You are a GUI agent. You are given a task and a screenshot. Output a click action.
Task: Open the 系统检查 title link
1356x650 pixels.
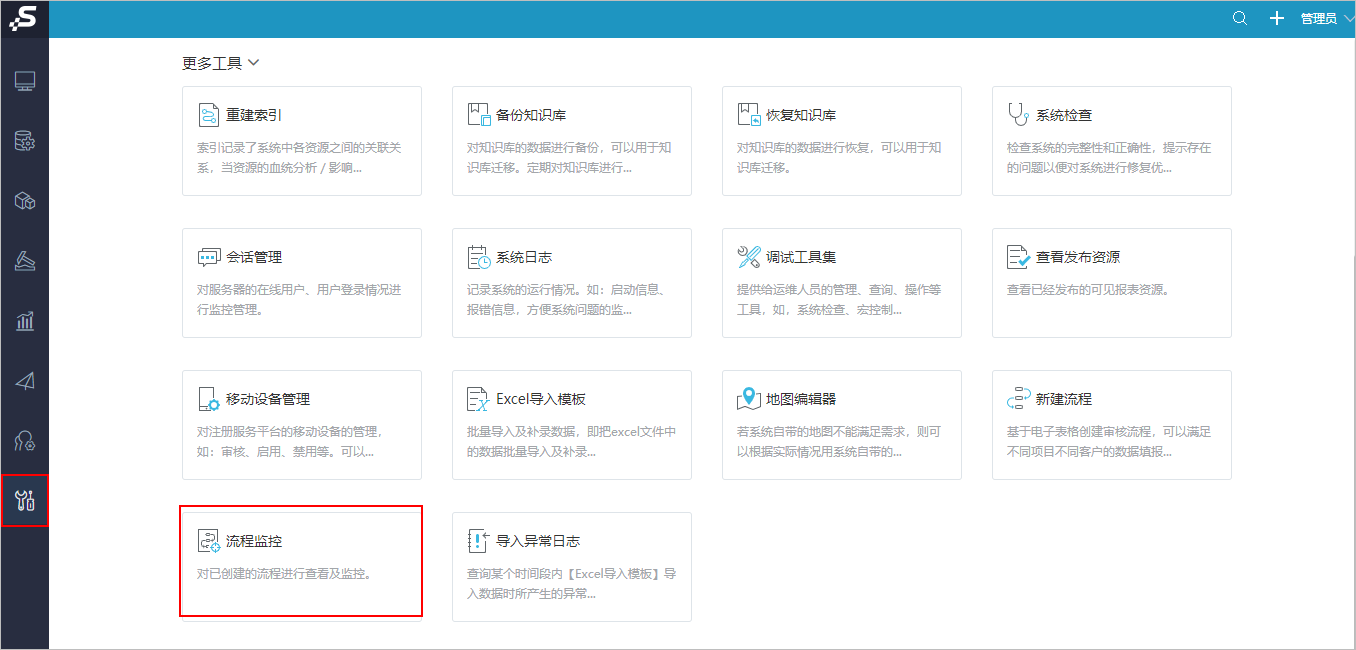pyautogui.click(x=1064, y=115)
